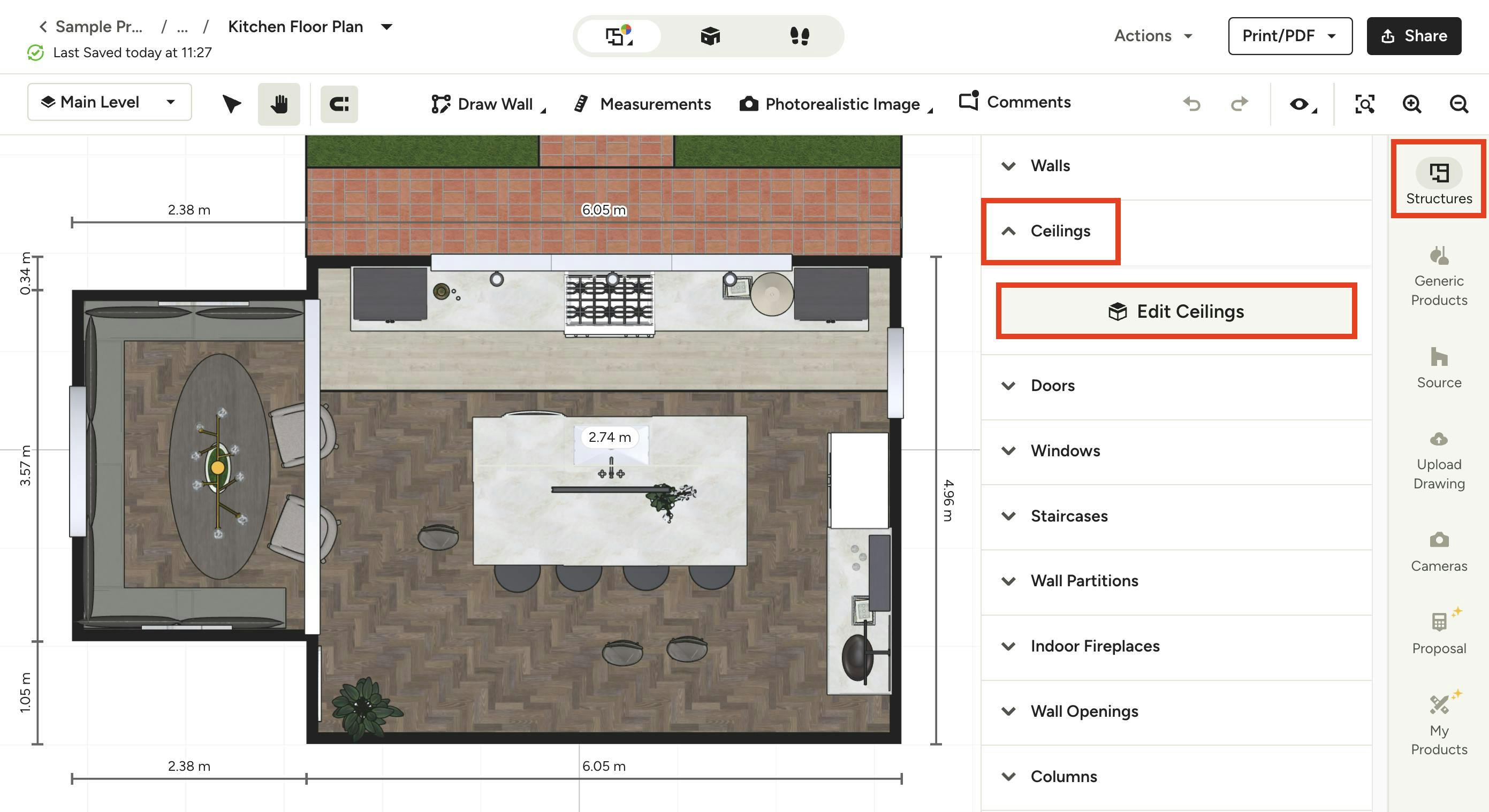Toggle the magnet snapping tool
The height and width of the screenshot is (812, 1489).
339,104
